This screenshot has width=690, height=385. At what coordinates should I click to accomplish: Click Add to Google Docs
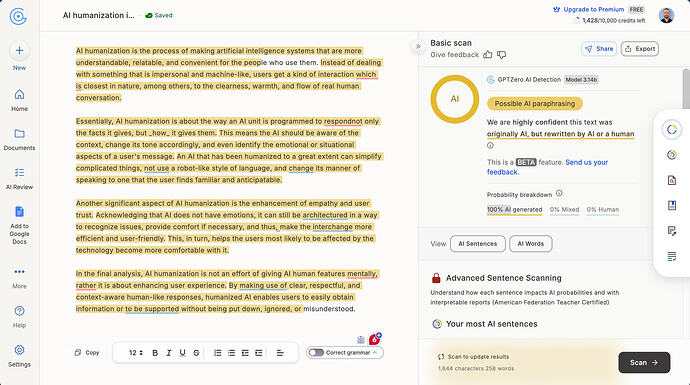[x=19, y=225]
